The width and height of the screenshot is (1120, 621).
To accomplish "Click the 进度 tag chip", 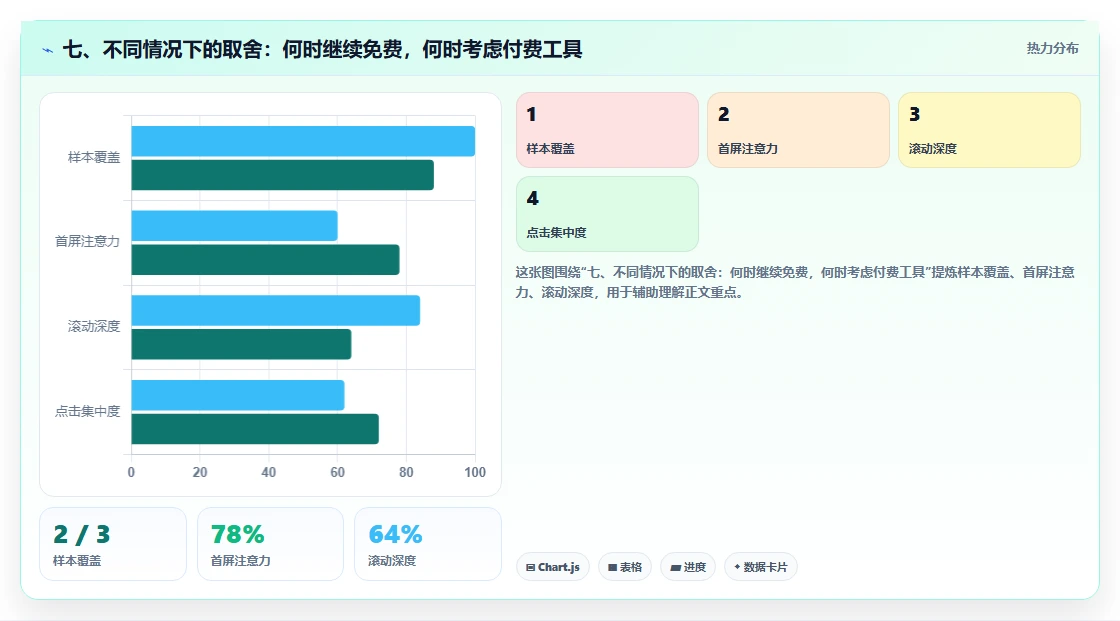I will [688, 567].
